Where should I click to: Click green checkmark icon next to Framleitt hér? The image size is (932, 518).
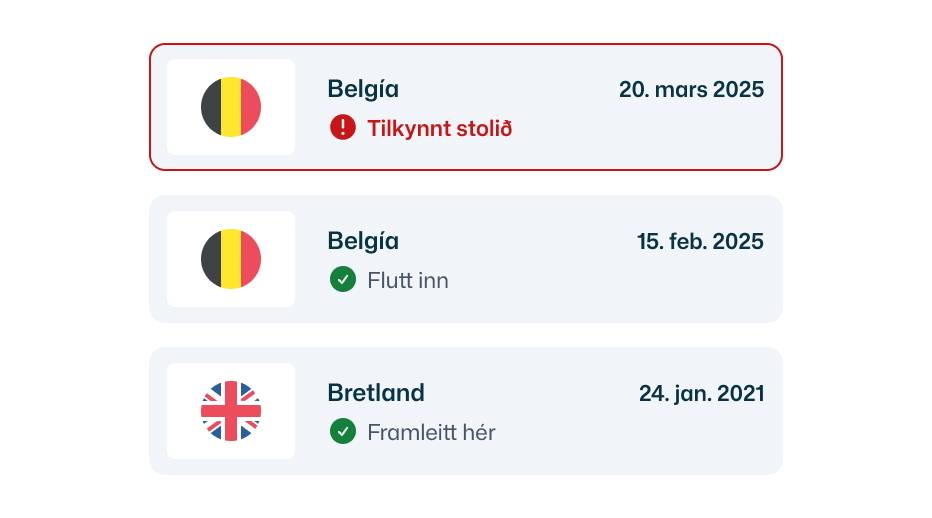(342, 432)
